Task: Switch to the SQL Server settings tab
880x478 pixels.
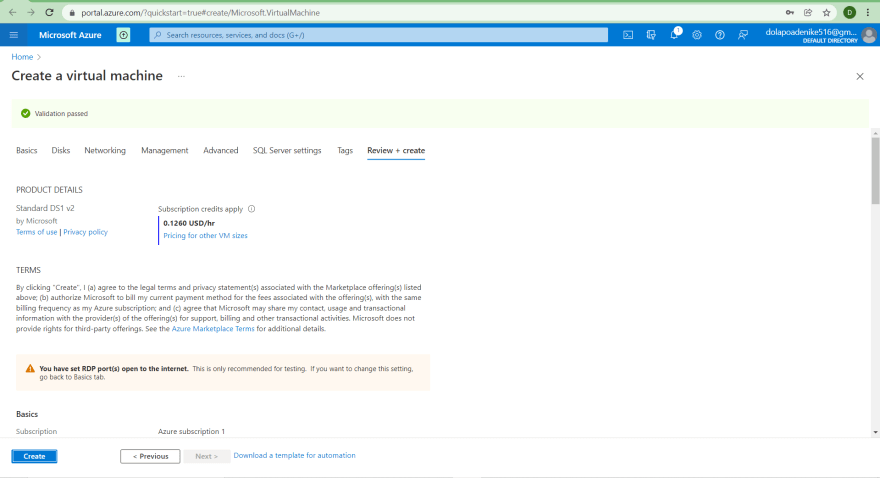Action: [x=287, y=150]
